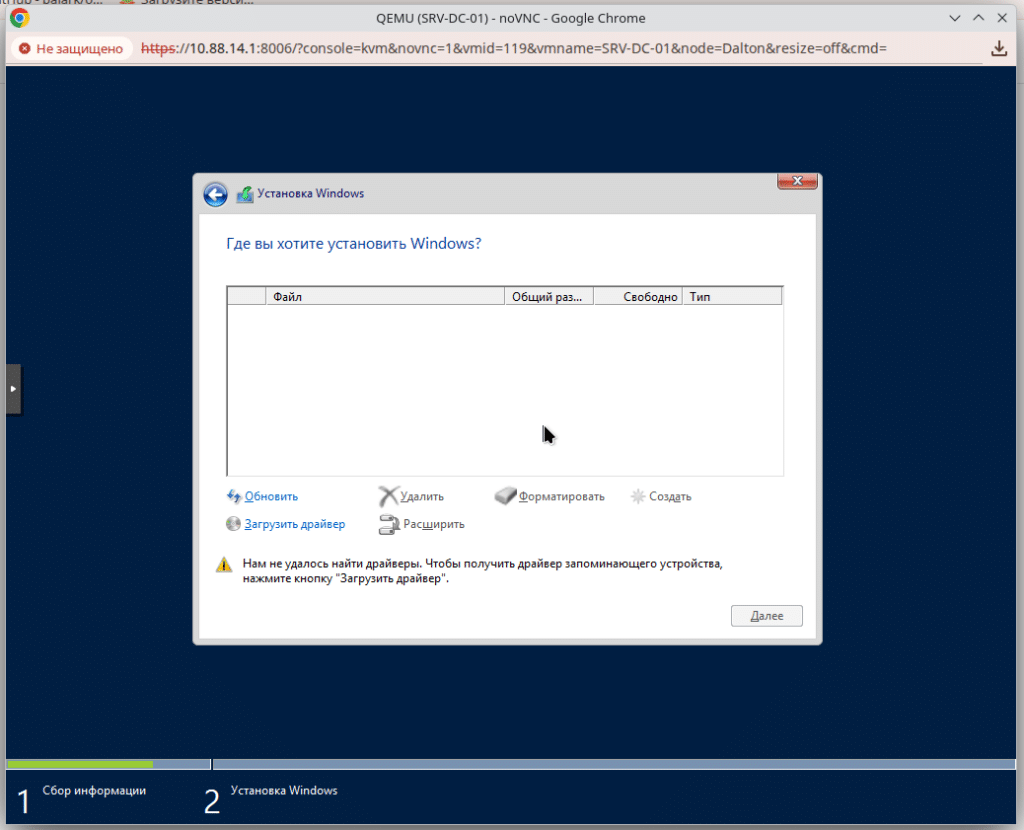
Task: Click the Не защищено security badge
Action: tap(70, 48)
